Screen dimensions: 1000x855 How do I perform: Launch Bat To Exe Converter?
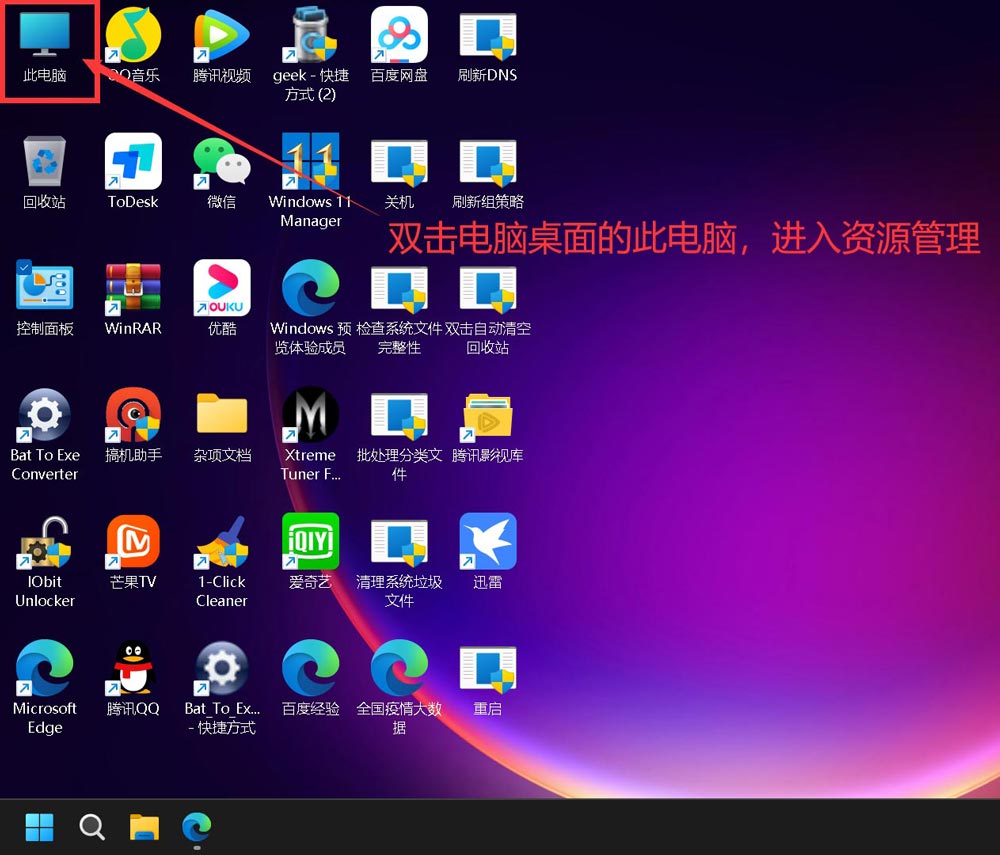[44, 418]
